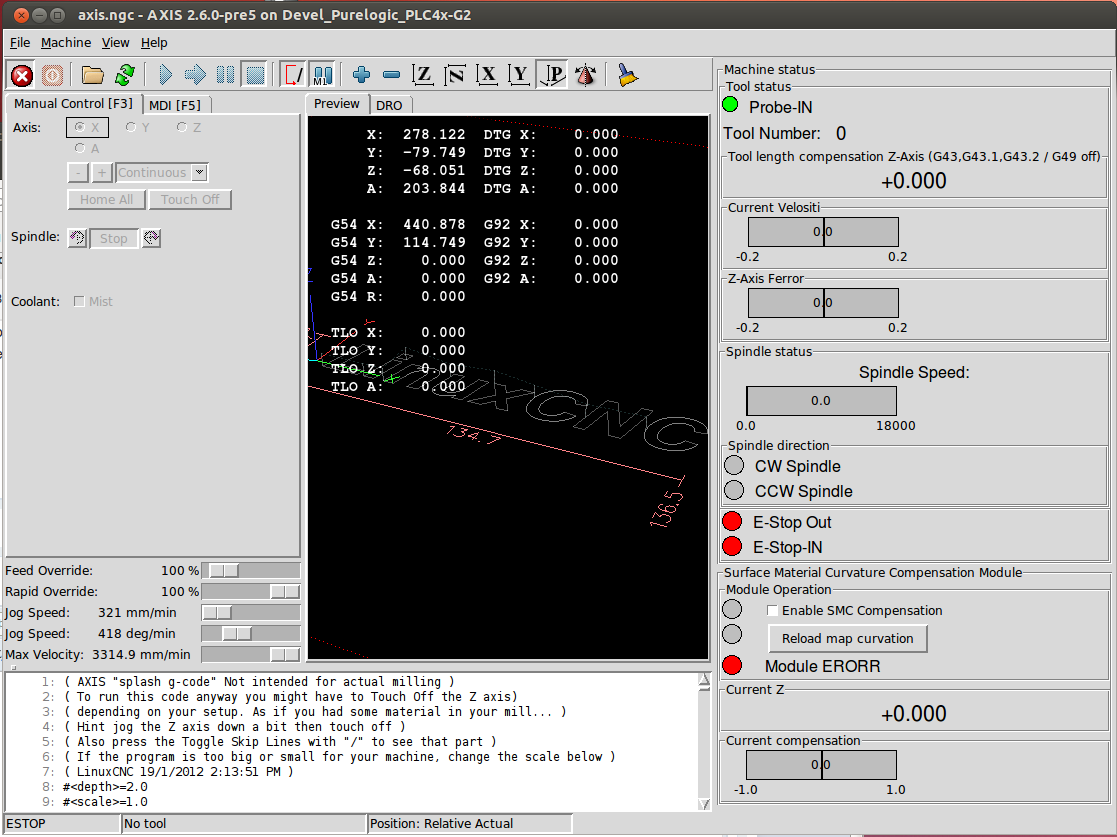Click G-code listing scrollbar up arrow
Viewport: 1117px width, 837px height.
coord(704,681)
